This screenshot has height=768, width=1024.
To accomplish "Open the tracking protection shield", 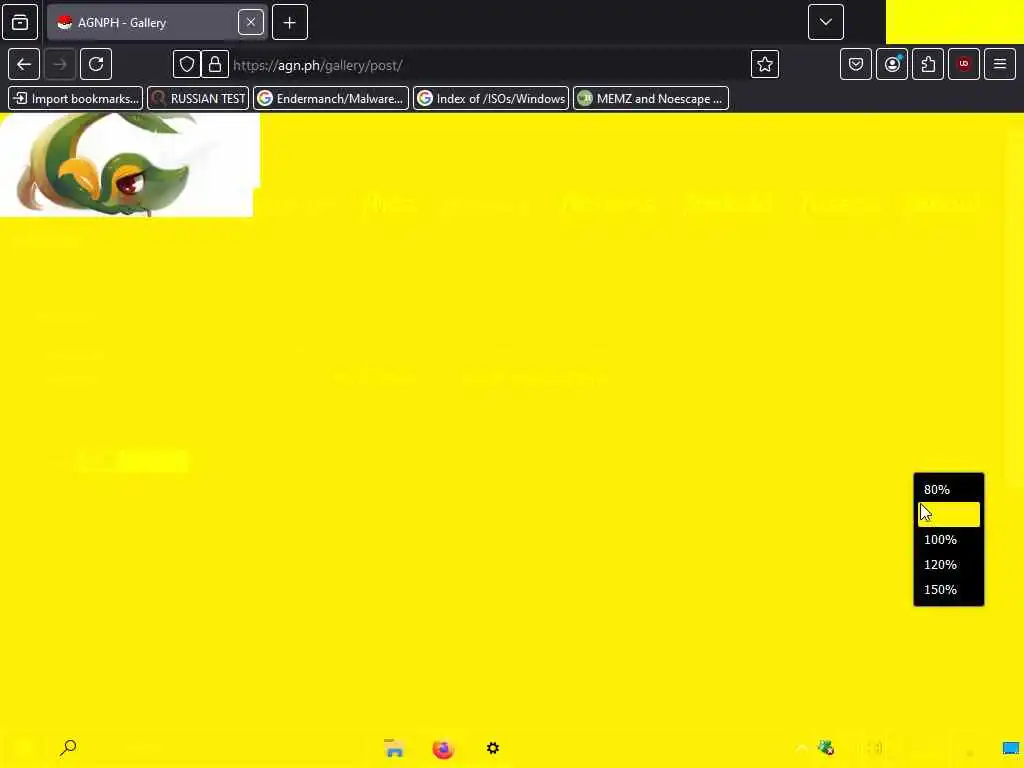I will (x=187, y=64).
